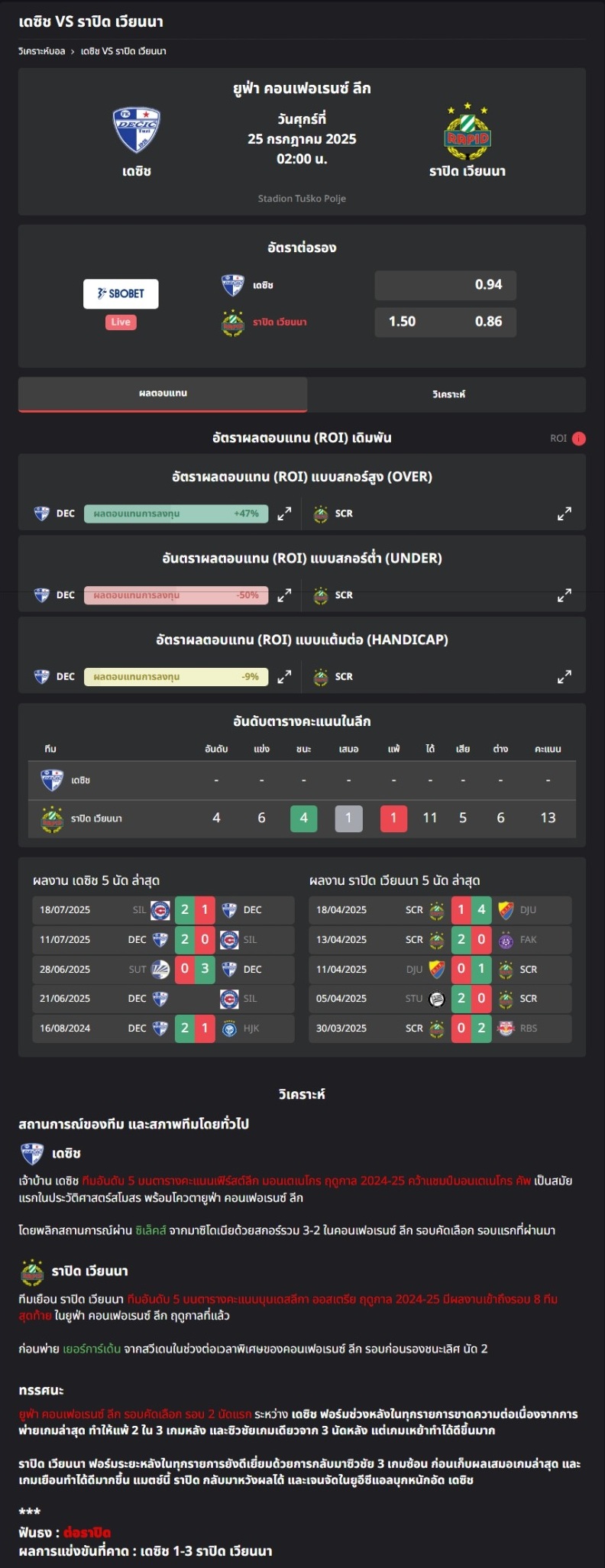Viewport: 605px width, 1568px height.
Task: Click the Rapid Vienna row in league table
Action: [302, 818]
